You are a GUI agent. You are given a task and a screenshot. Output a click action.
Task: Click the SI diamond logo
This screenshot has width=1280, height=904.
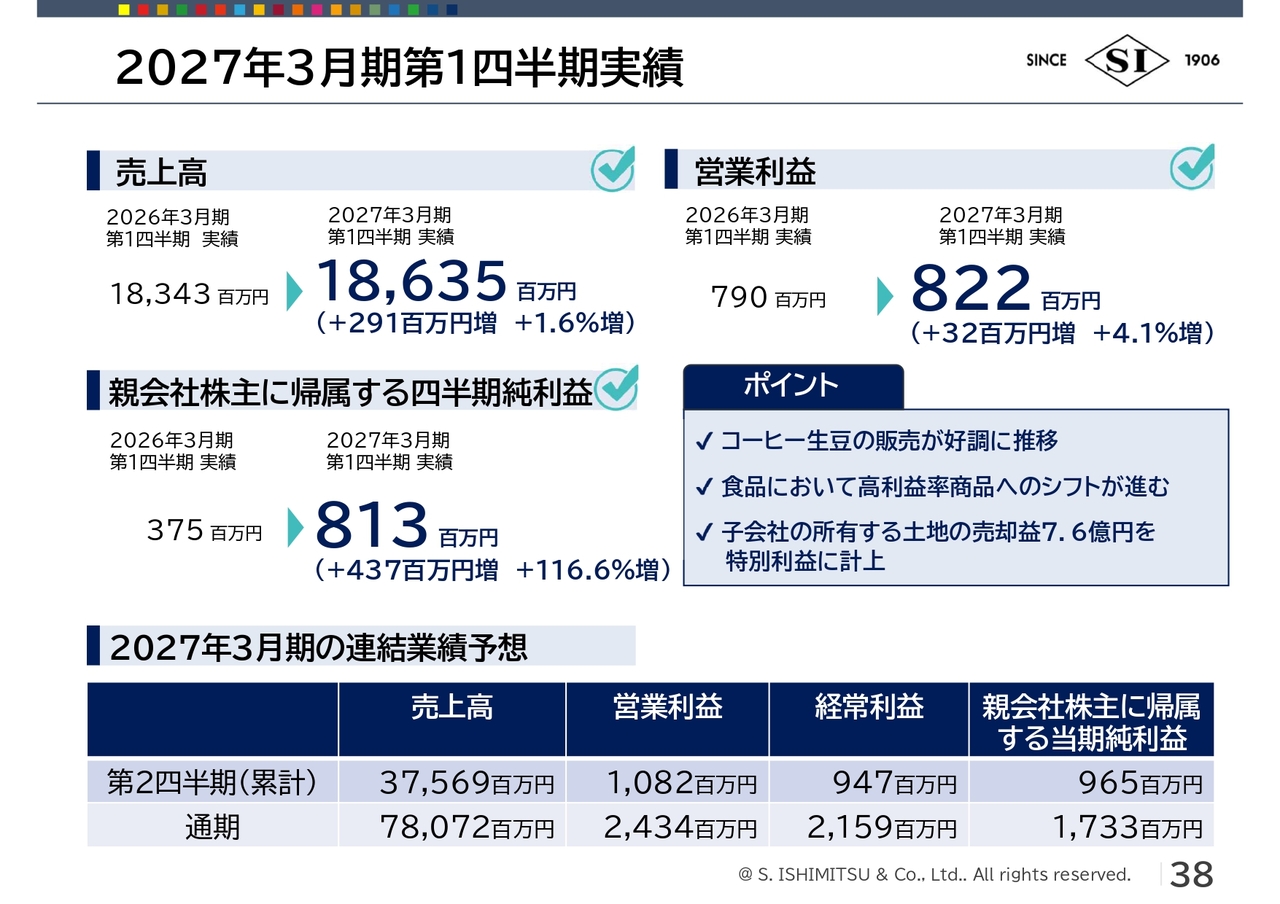1126,60
